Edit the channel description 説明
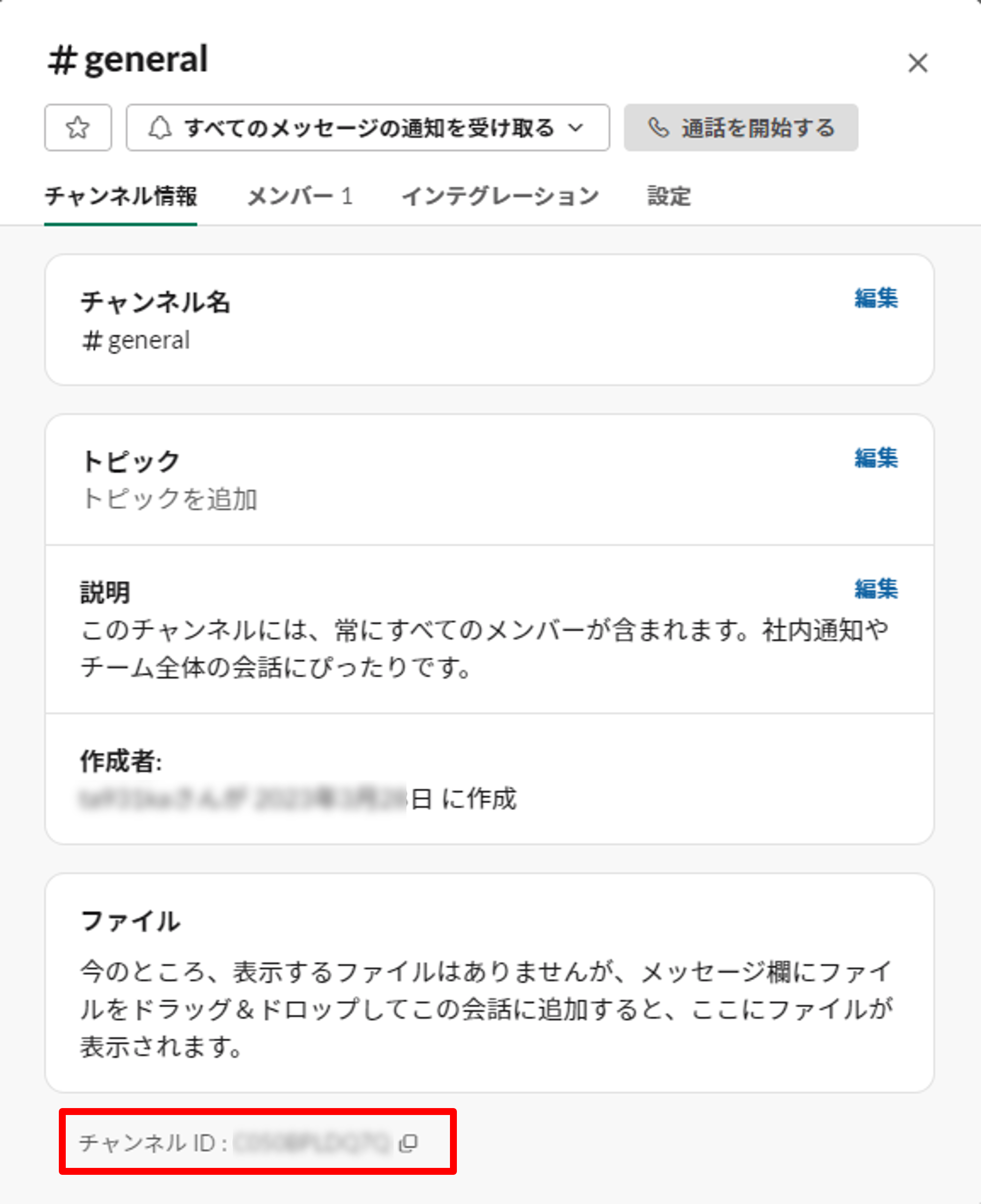 pos(876,589)
